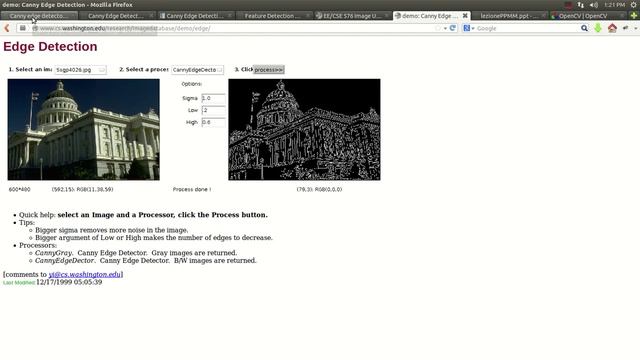This screenshot has height=360, width=640.
Task: Open the system gear menu
Action: (x=634, y=5)
